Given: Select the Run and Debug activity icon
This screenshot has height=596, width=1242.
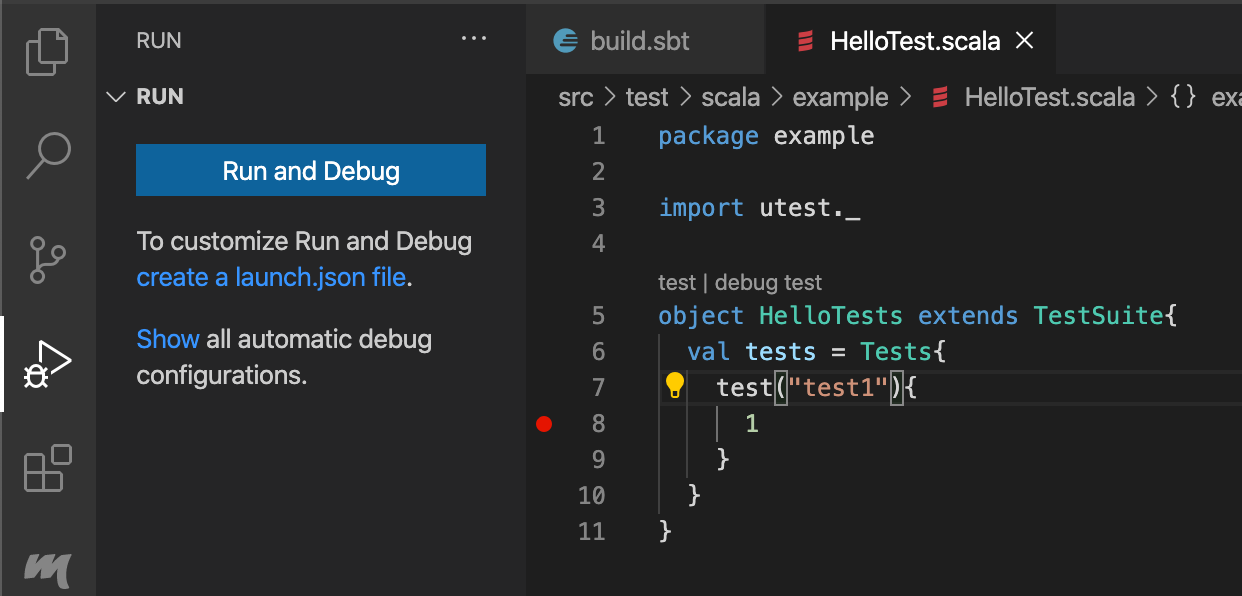Looking at the screenshot, I should 47,364.
